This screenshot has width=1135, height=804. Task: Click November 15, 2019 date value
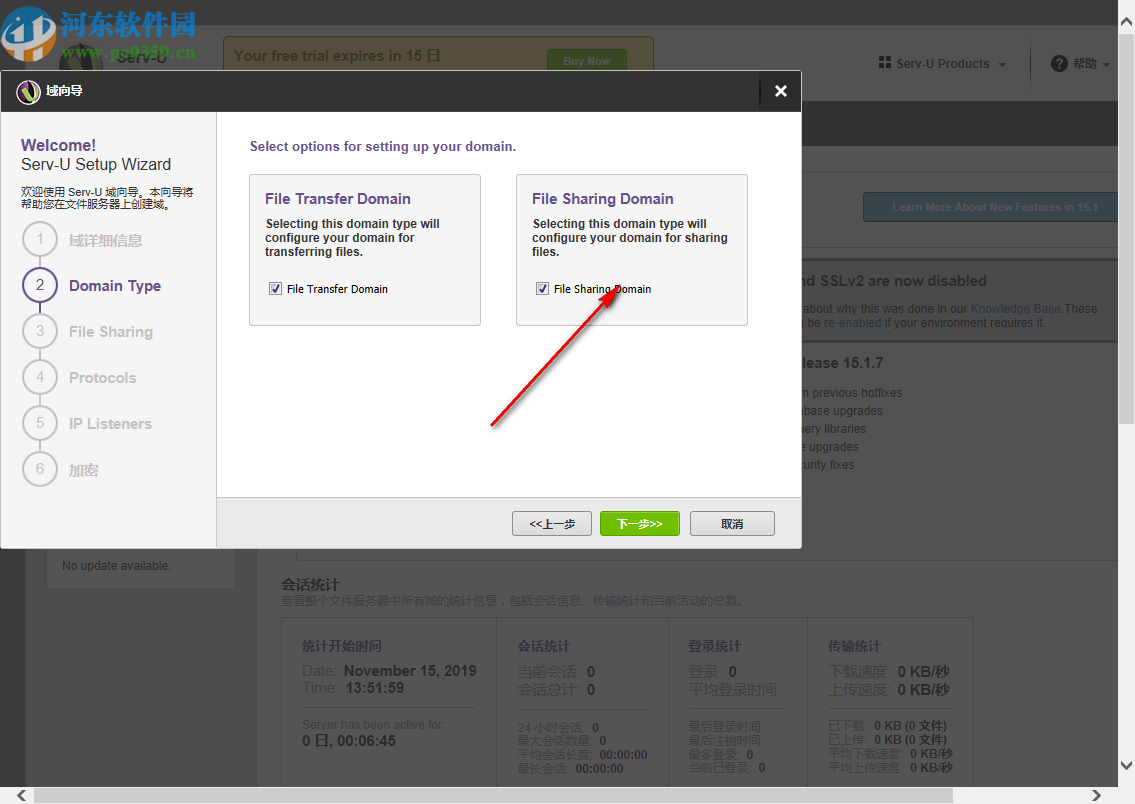click(410, 671)
